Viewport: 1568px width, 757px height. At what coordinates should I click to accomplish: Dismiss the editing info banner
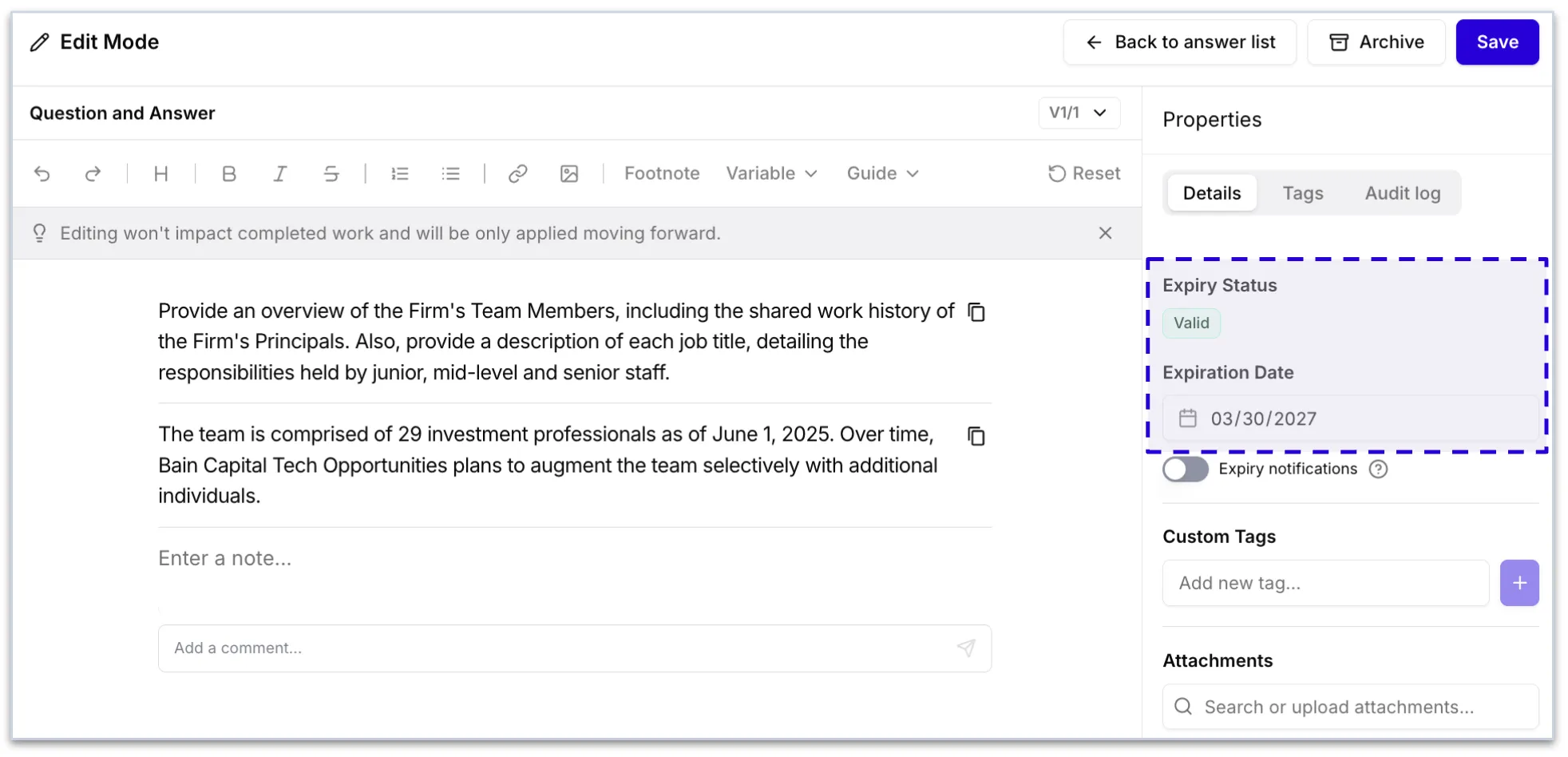point(1105,233)
